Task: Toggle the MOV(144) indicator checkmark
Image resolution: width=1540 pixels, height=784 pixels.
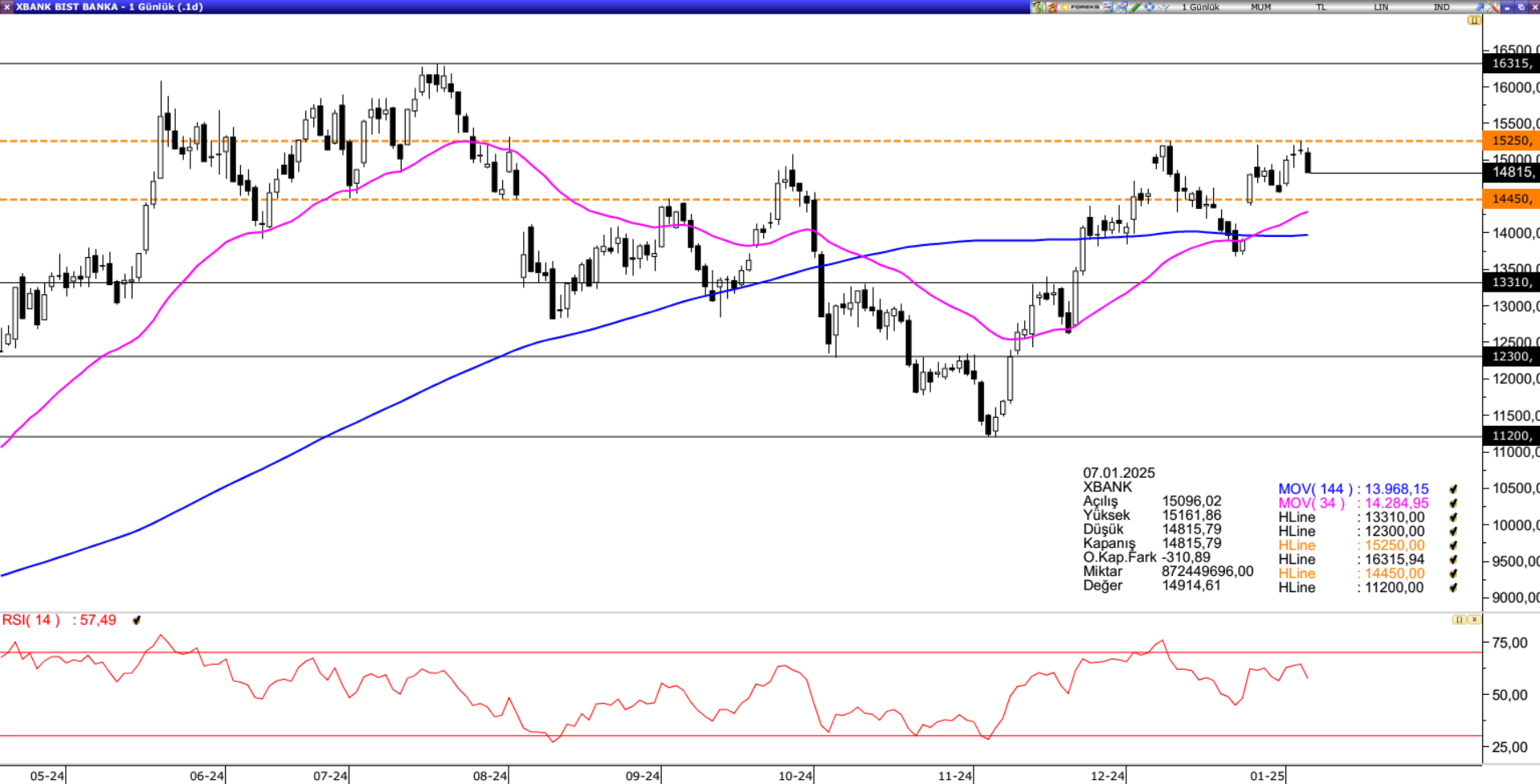Action: click(x=1453, y=489)
